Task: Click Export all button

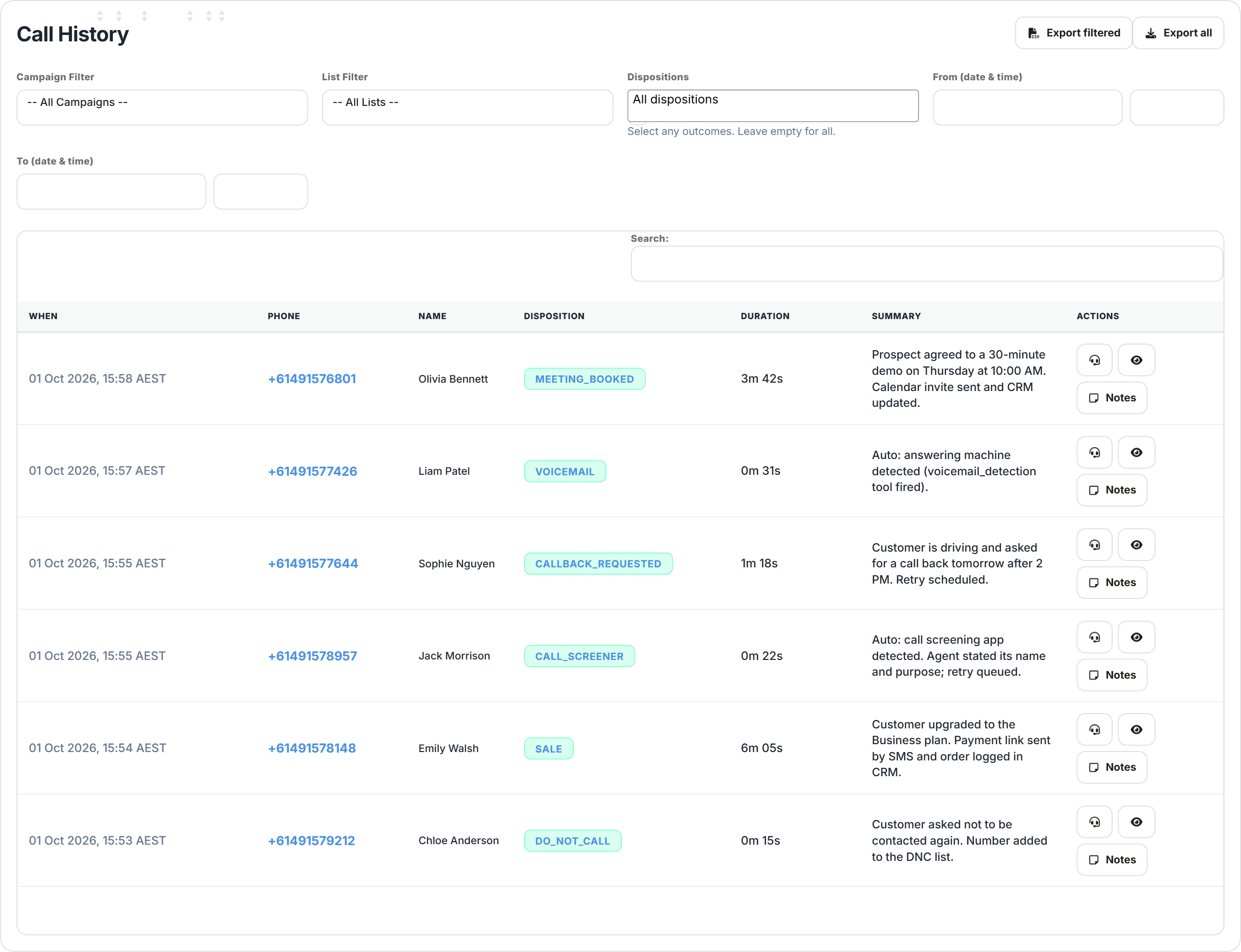Action: pyautogui.click(x=1178, y=33)
